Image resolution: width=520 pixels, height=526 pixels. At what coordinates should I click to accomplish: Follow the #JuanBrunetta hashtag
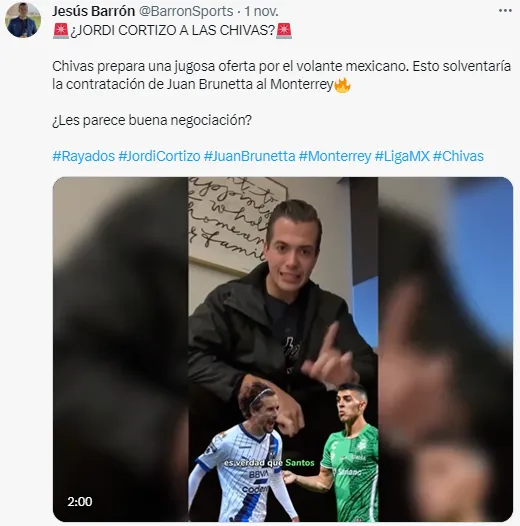[x=250, y=156]
